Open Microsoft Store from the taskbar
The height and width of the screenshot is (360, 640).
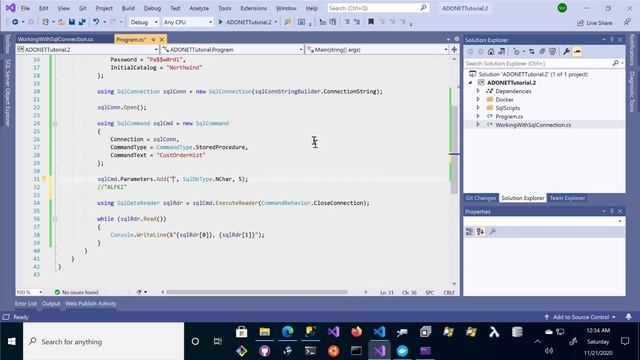[x=242, y=332]
